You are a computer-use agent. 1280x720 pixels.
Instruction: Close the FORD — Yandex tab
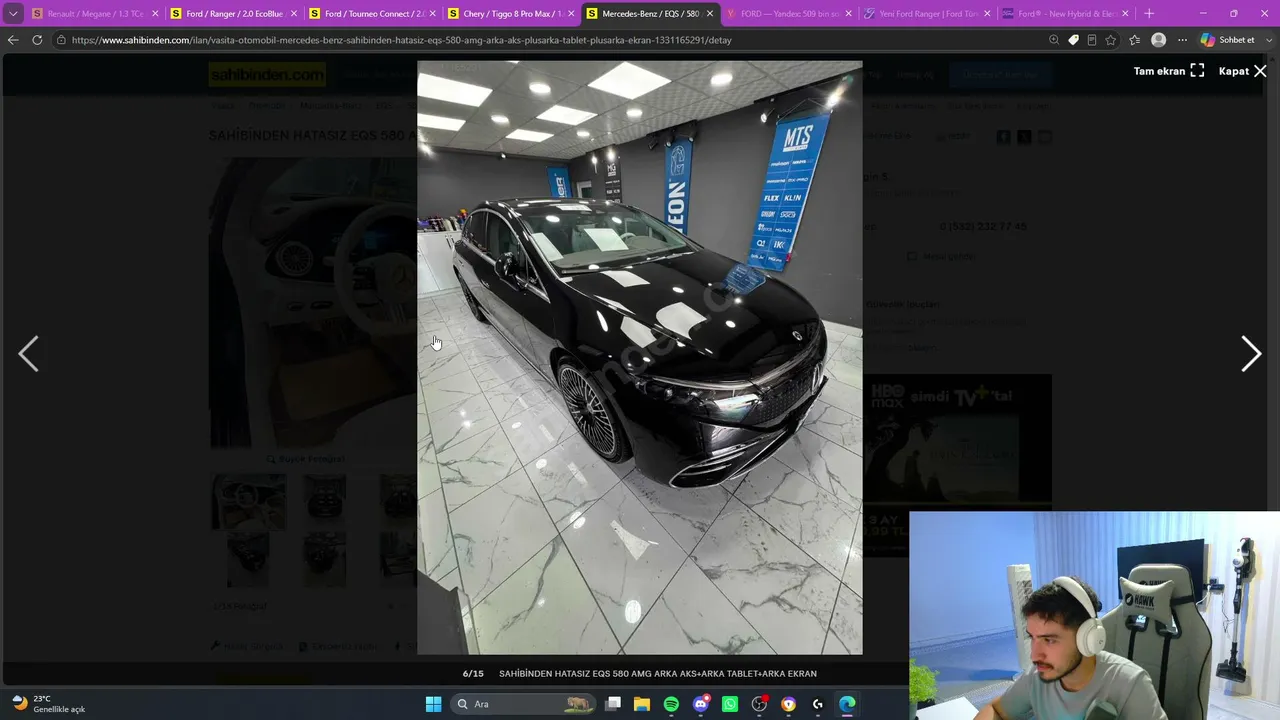tap(849, 14)
